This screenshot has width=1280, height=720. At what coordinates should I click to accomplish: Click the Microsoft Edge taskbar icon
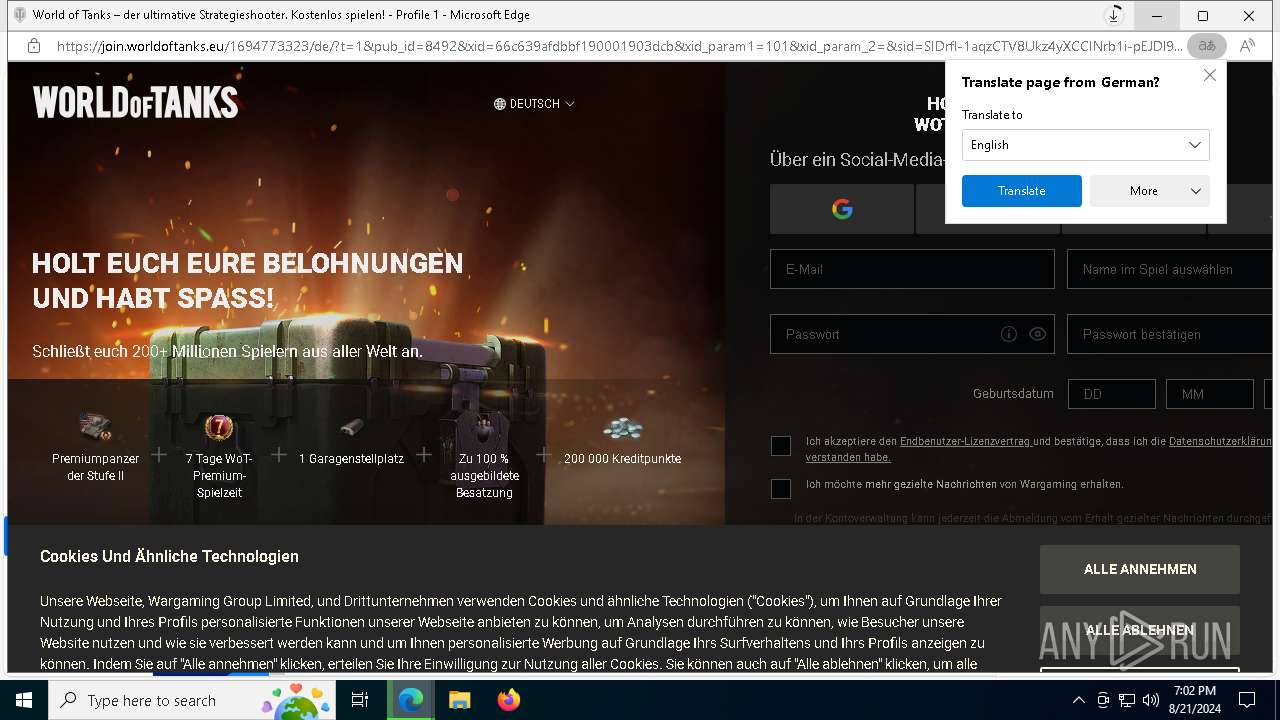point(411,700)
